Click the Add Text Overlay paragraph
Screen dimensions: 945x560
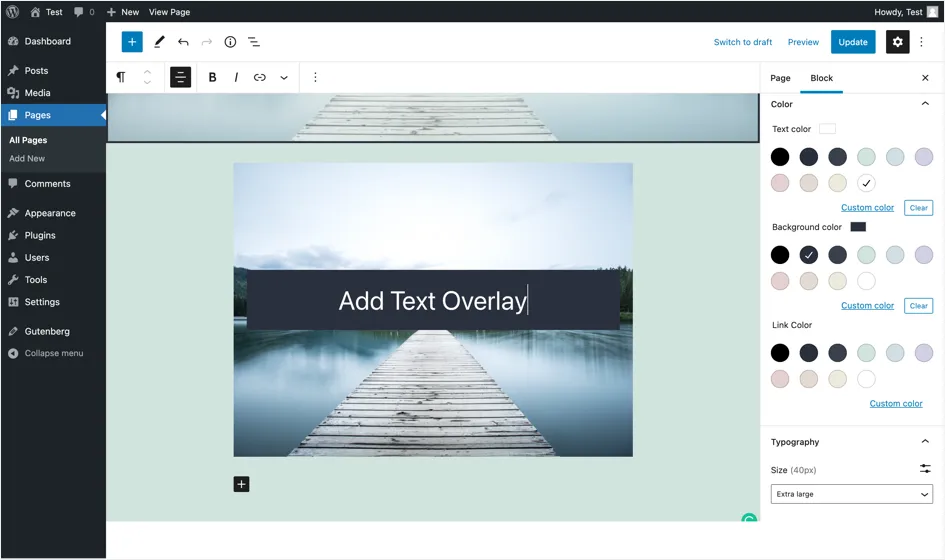click(x=433, y=300)
